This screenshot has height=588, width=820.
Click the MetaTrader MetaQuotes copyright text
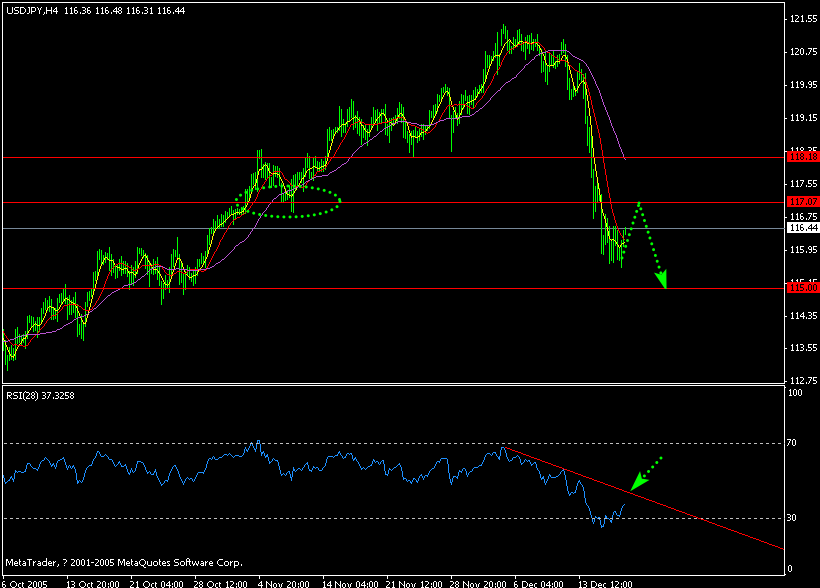124,563
